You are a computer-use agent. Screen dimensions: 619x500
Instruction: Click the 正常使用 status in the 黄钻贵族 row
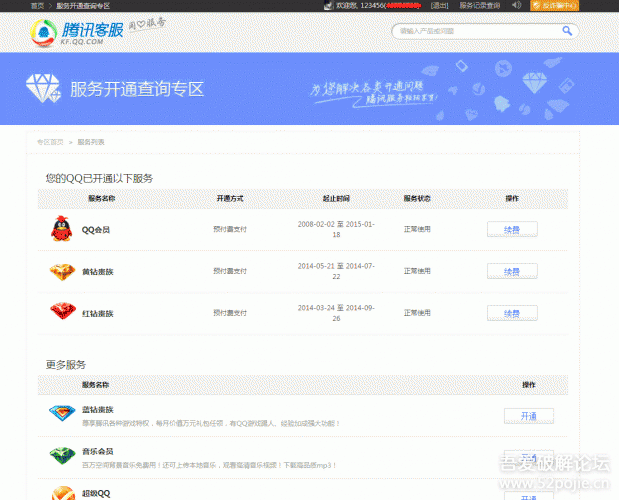(x=417, y=271)
